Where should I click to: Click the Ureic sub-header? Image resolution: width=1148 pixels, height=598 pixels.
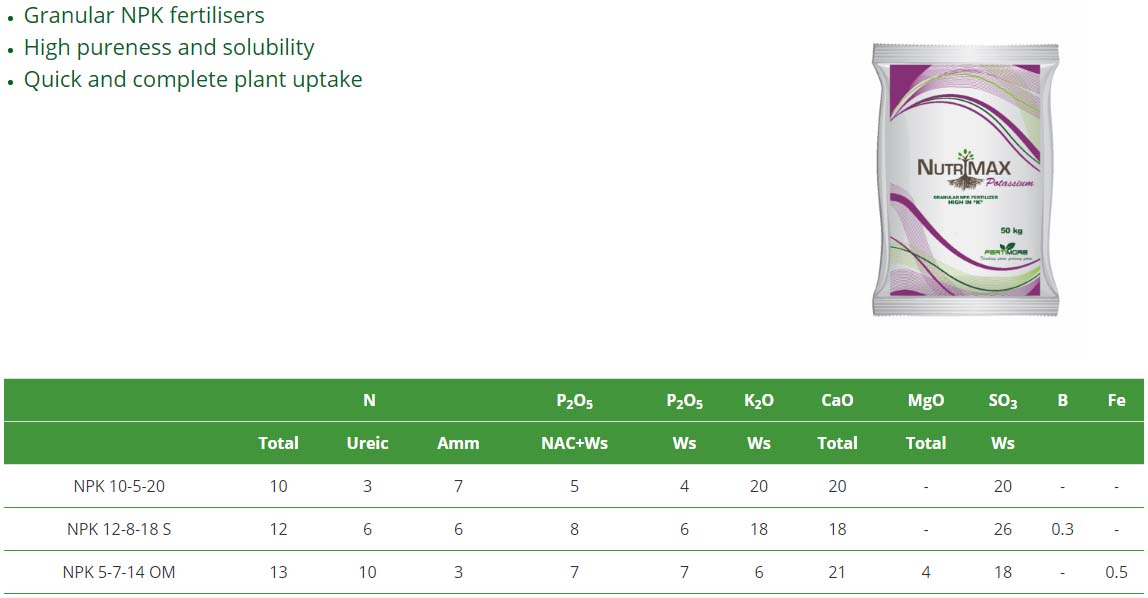367,443
